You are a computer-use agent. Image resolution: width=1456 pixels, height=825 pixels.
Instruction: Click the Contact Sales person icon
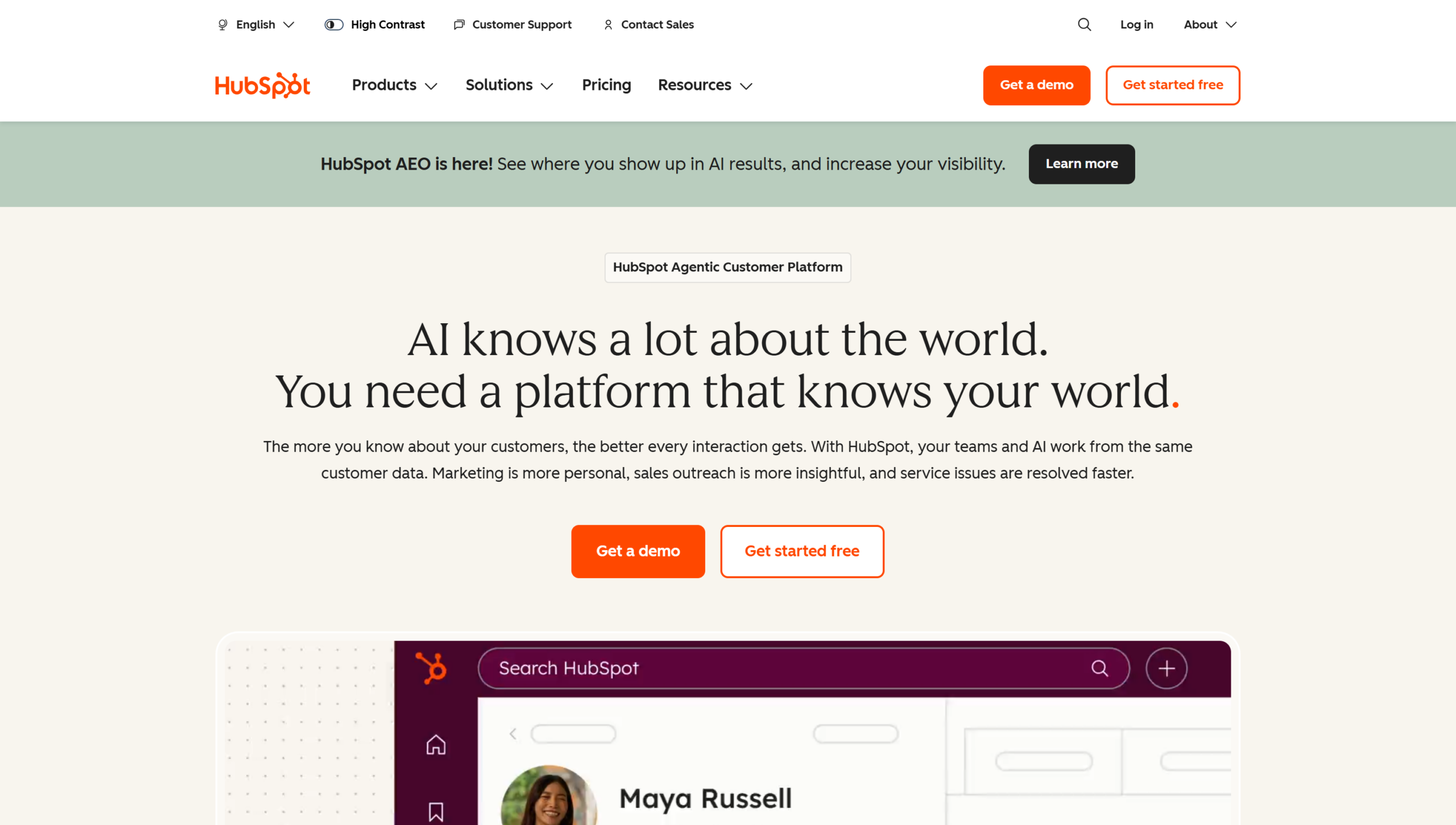pos(608,24)
